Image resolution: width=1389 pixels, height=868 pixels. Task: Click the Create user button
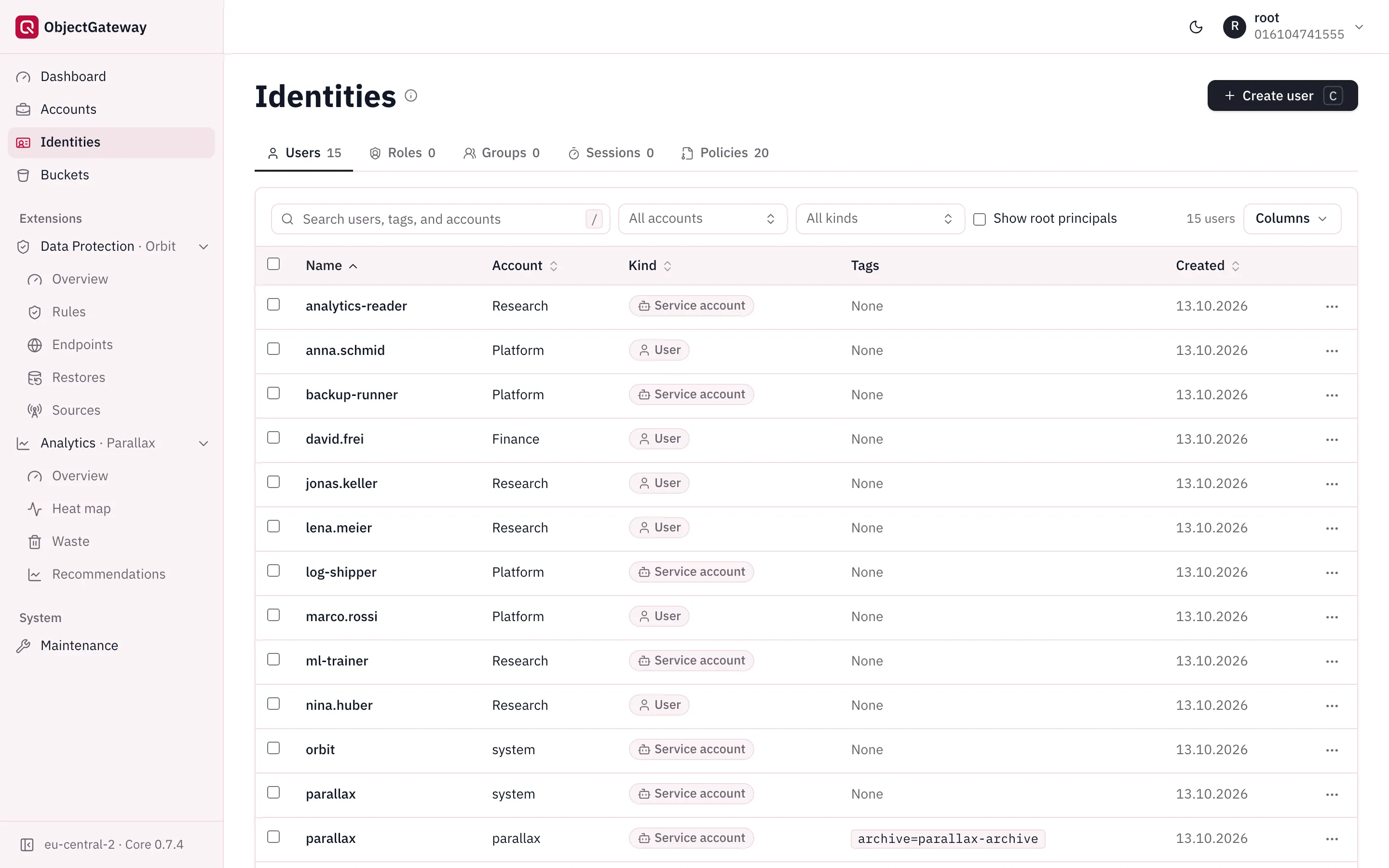click(1282, 96)
